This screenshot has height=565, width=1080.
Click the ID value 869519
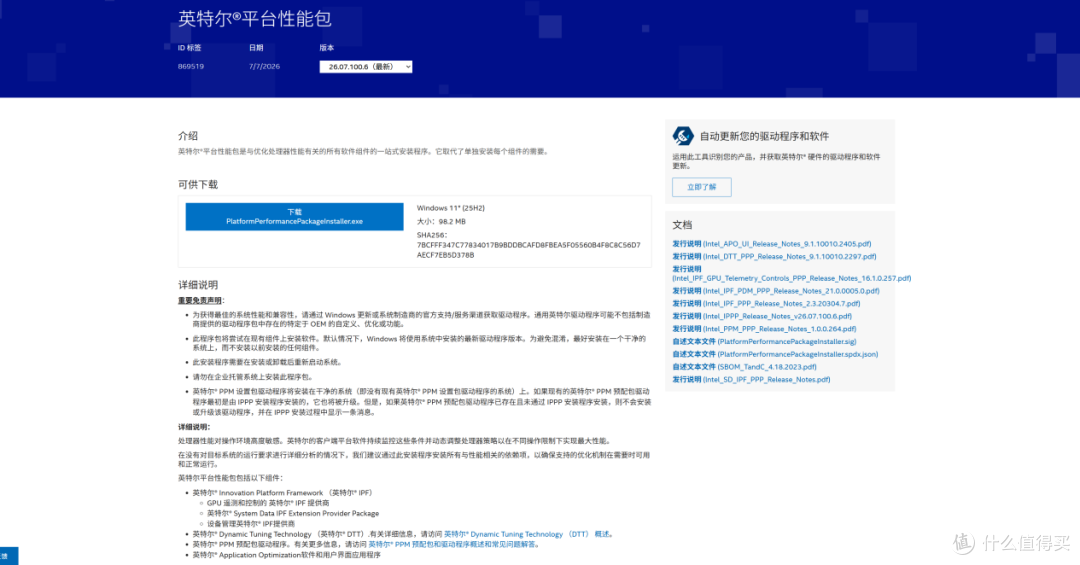point(191,67)
